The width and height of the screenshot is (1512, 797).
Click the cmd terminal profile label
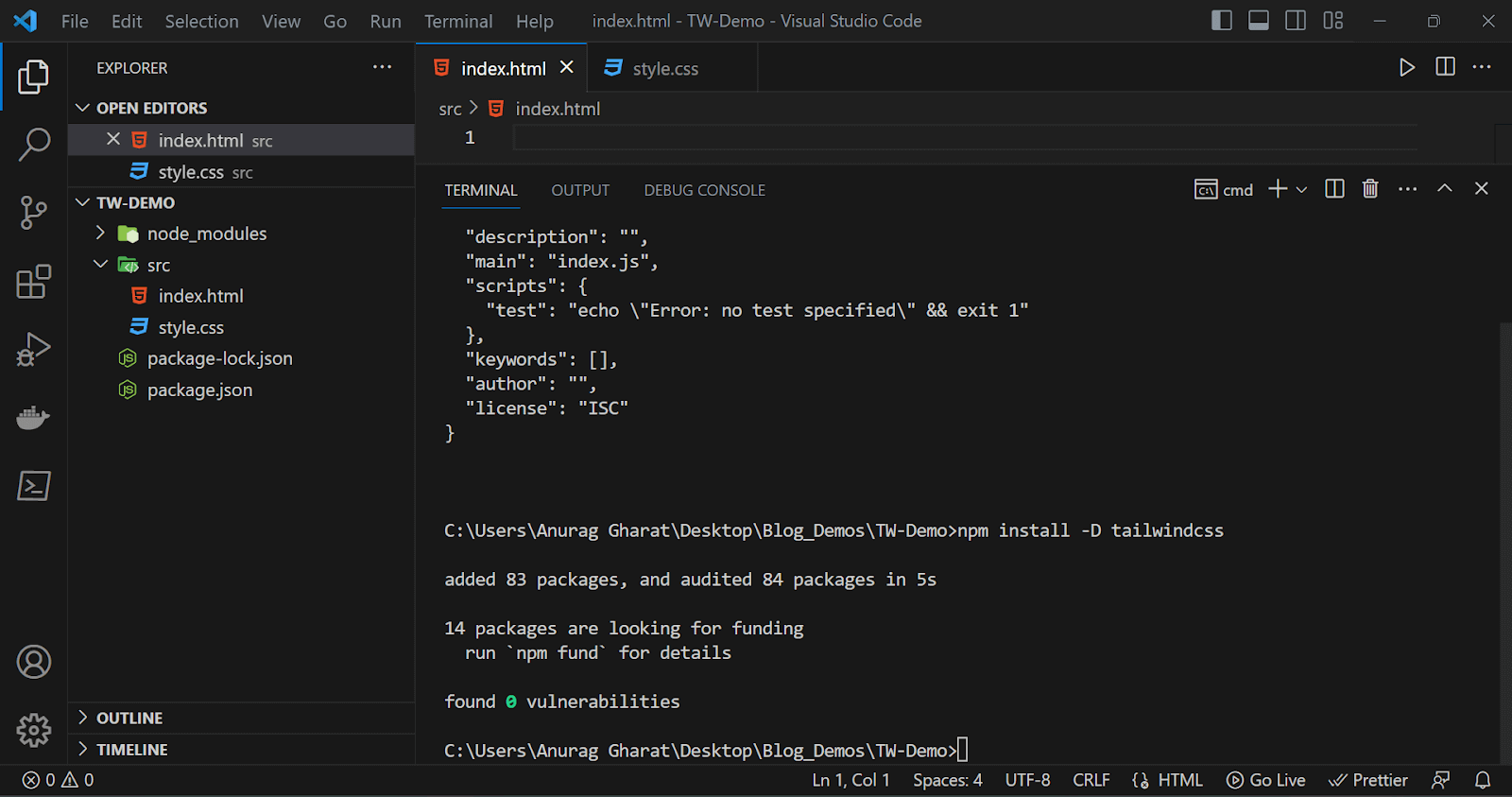[x=1224, y=190]
